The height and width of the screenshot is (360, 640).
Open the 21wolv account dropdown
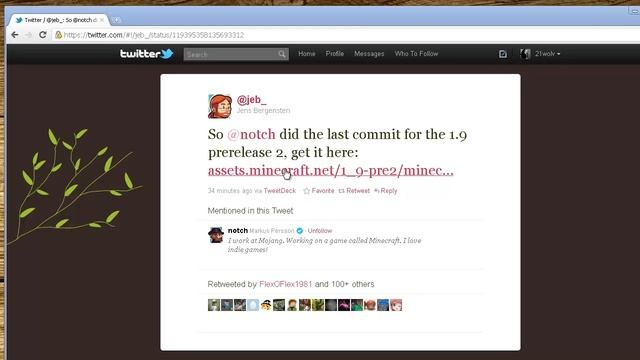[547, 54]
